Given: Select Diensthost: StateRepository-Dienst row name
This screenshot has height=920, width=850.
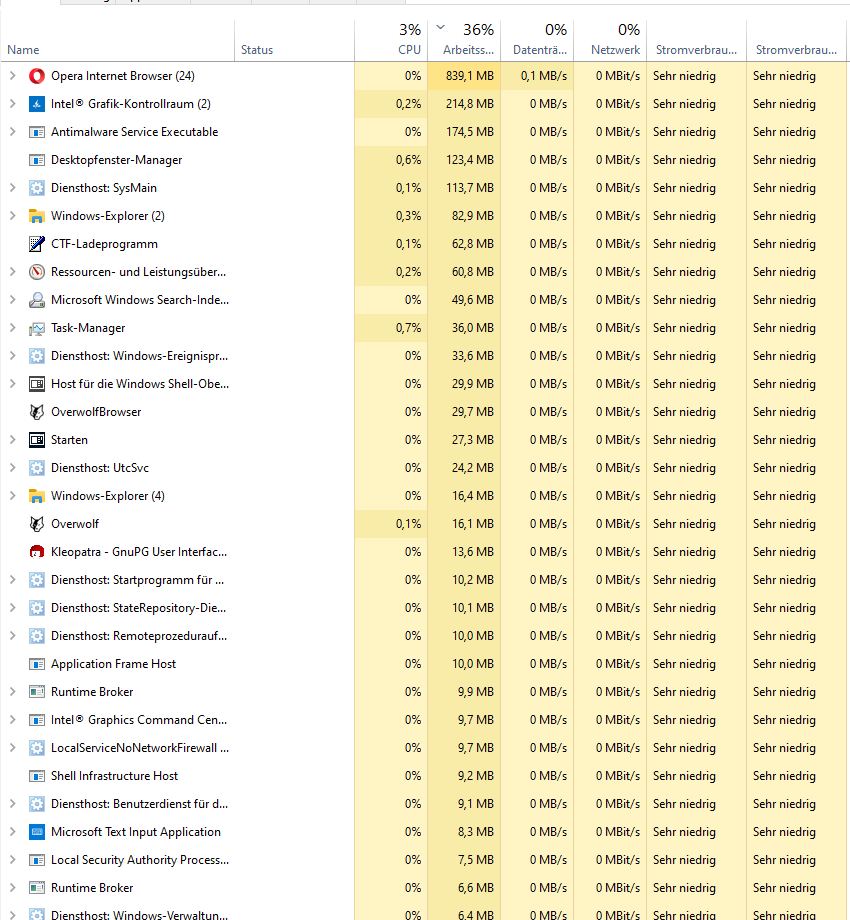Looking at the screenshot, I should (x=138, y=608).
